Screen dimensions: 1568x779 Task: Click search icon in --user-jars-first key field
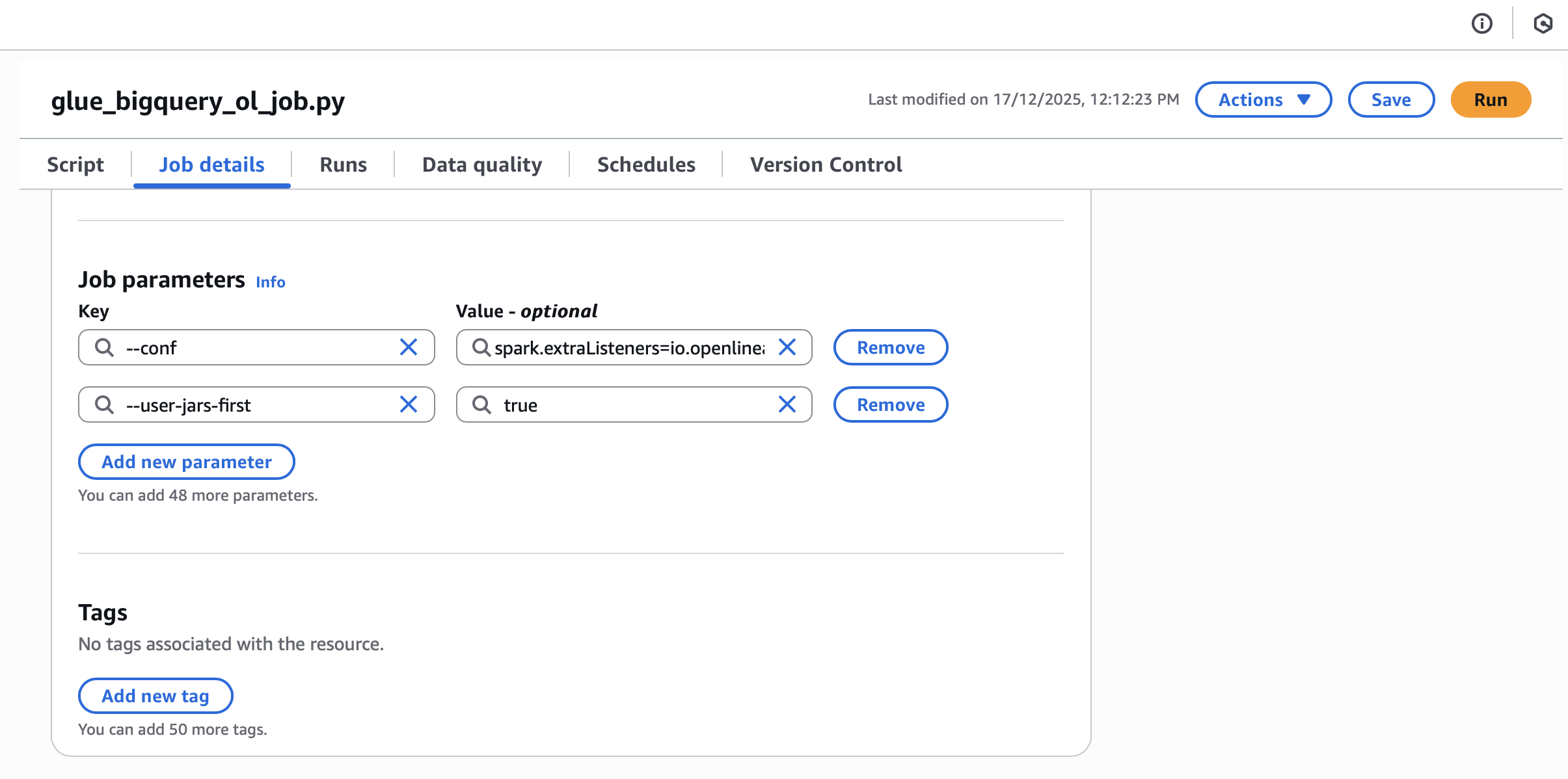coord(104,404)
